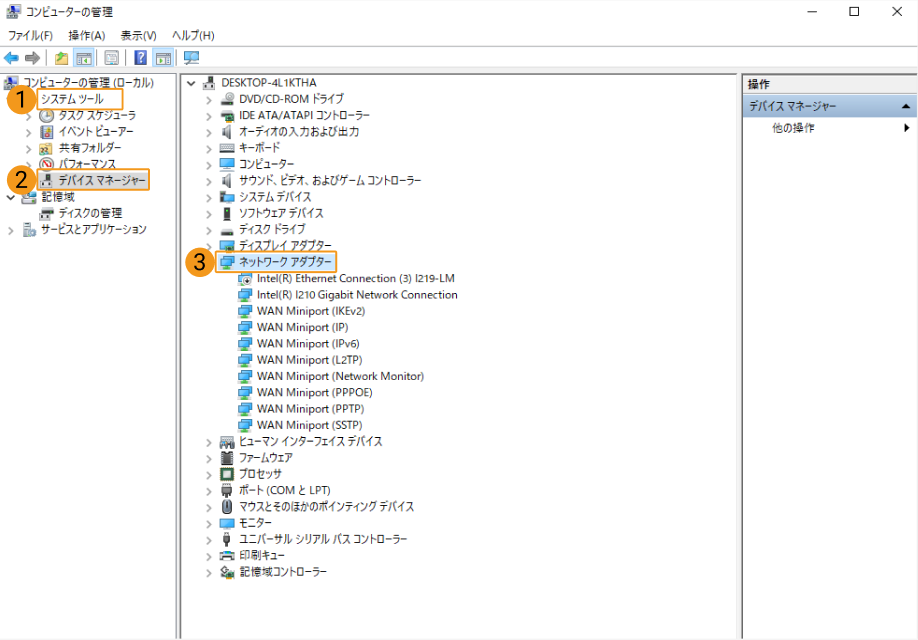This screenshot has width=918, height=640.
Task: Click the プロセッサ chip icon
Action: (x=227, y=474)
